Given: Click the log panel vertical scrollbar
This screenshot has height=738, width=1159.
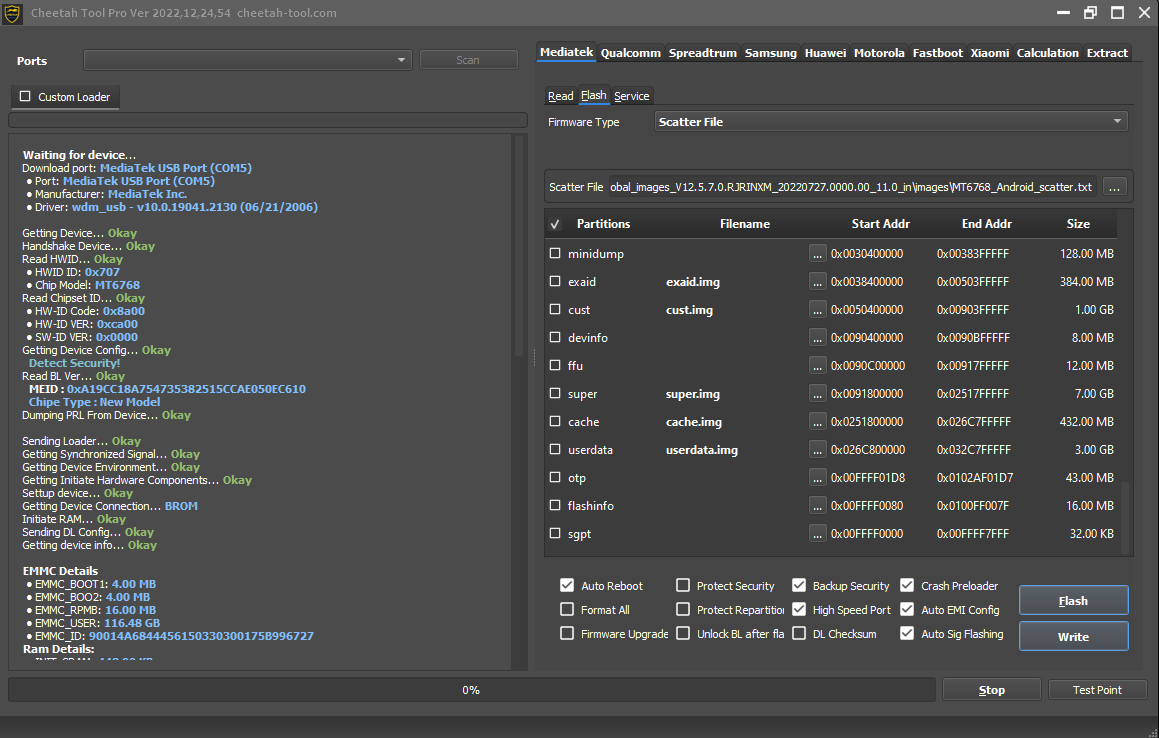Looking at the screenshot, I should (519, 248).
